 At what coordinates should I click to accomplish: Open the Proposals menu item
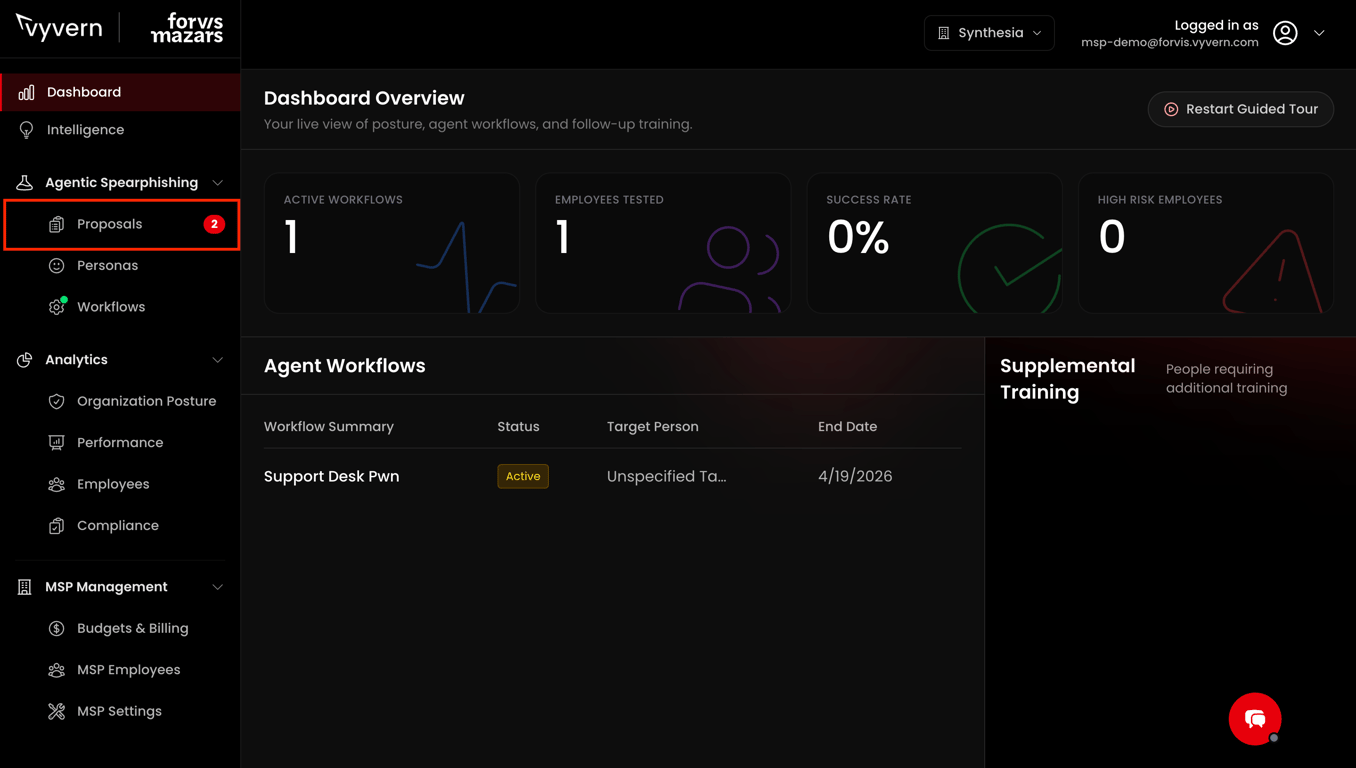[122, 224]
